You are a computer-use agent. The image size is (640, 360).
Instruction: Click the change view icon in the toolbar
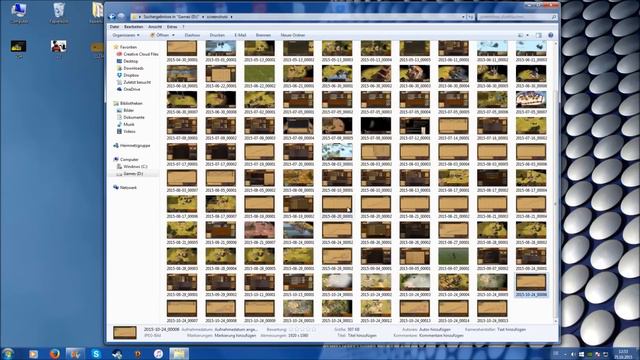(520, 35)
